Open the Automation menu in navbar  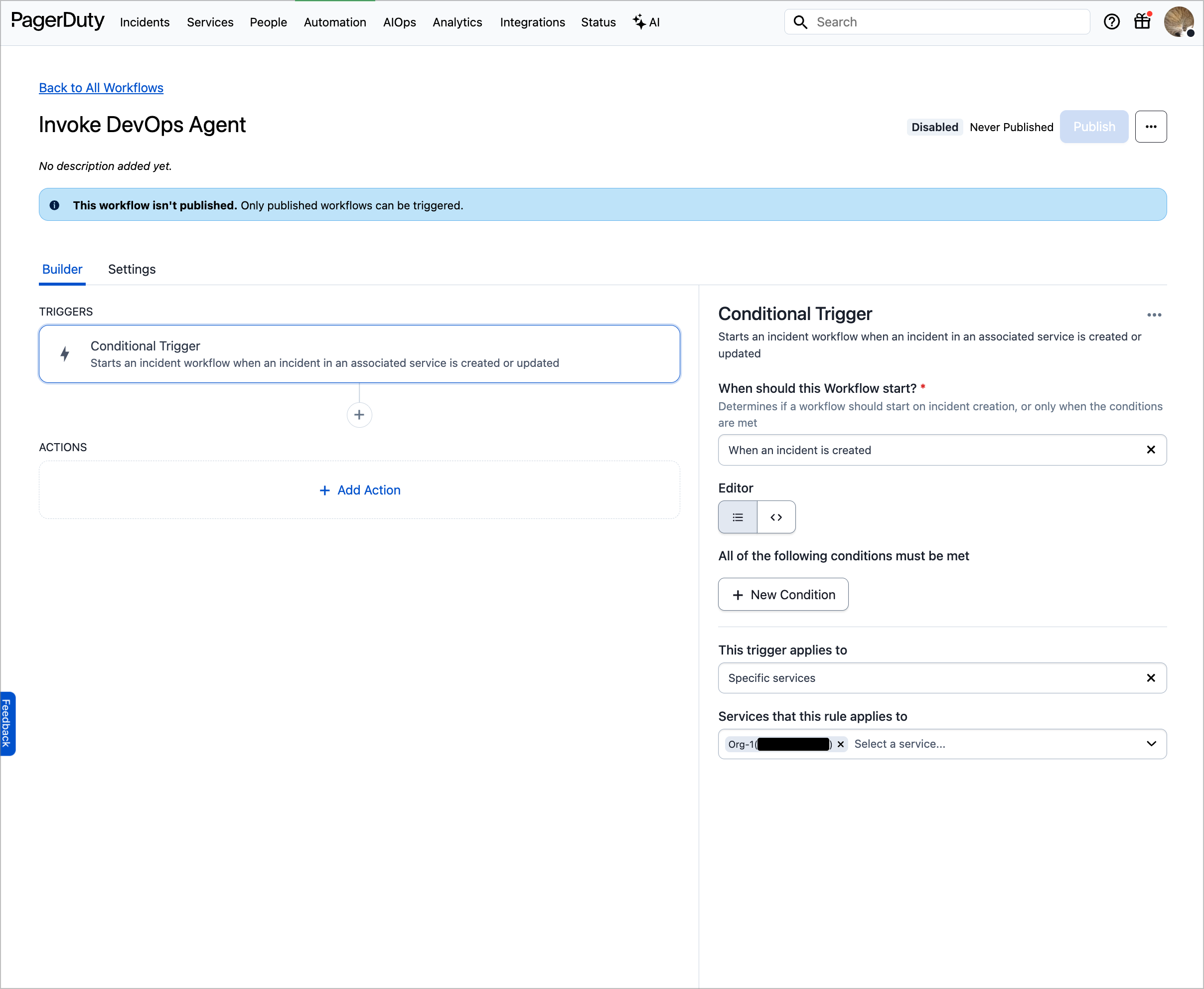(x=335, y=22)
